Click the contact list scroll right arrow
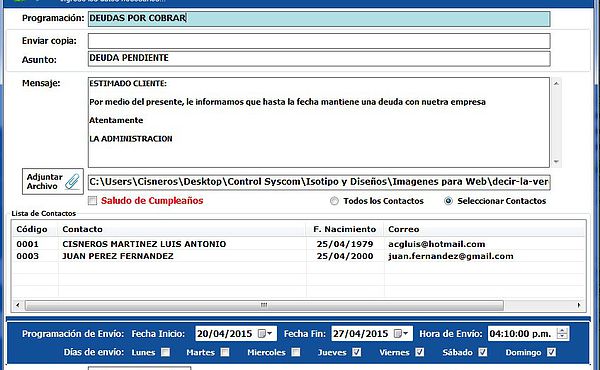Screen dimensions: 600x370 tap(579, 305)
